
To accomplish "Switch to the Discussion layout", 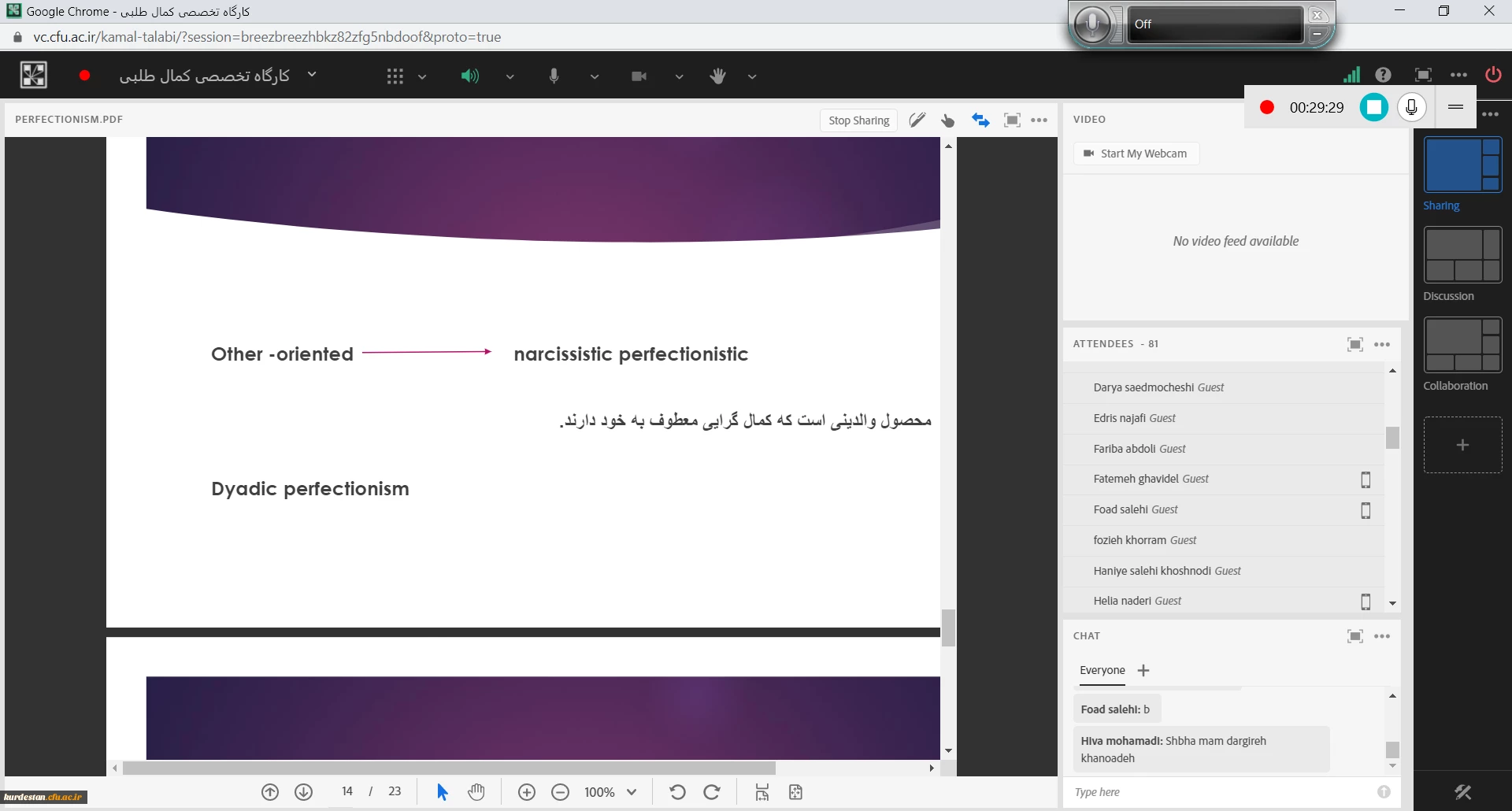I will 1462,256.
